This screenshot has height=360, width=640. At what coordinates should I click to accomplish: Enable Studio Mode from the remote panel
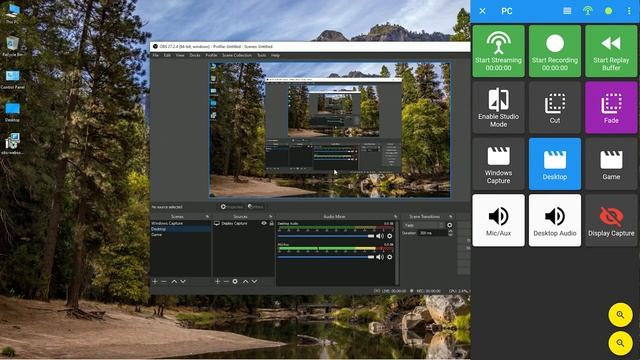(x=498, y=107)
